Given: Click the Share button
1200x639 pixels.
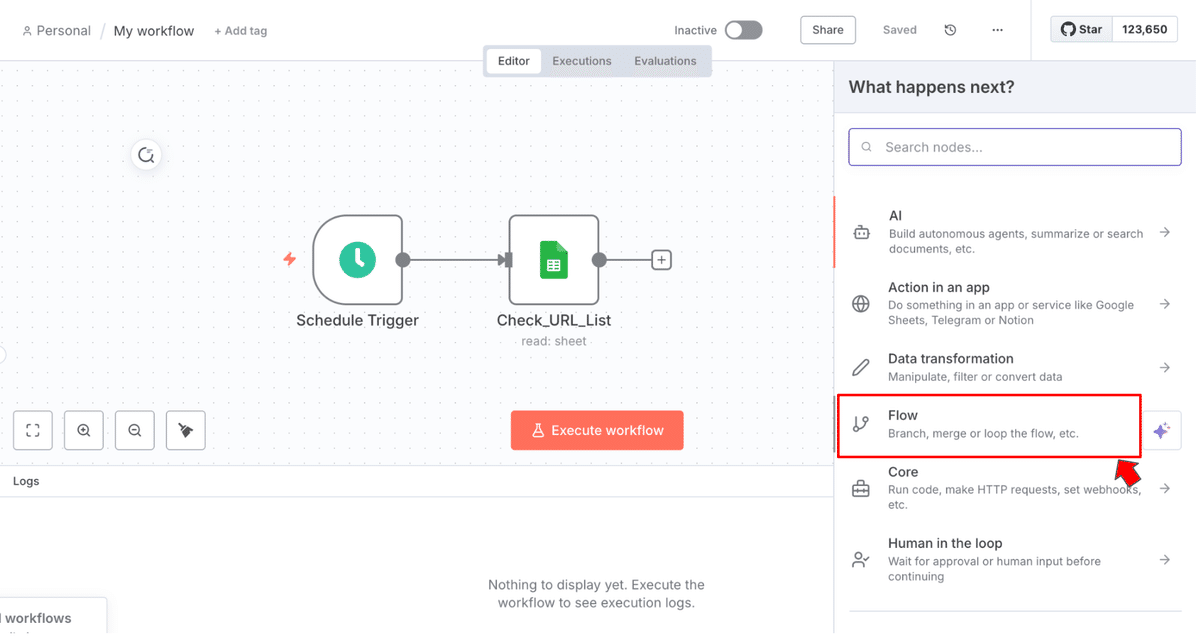Looking at the screenshot, I should coord(827,30).
